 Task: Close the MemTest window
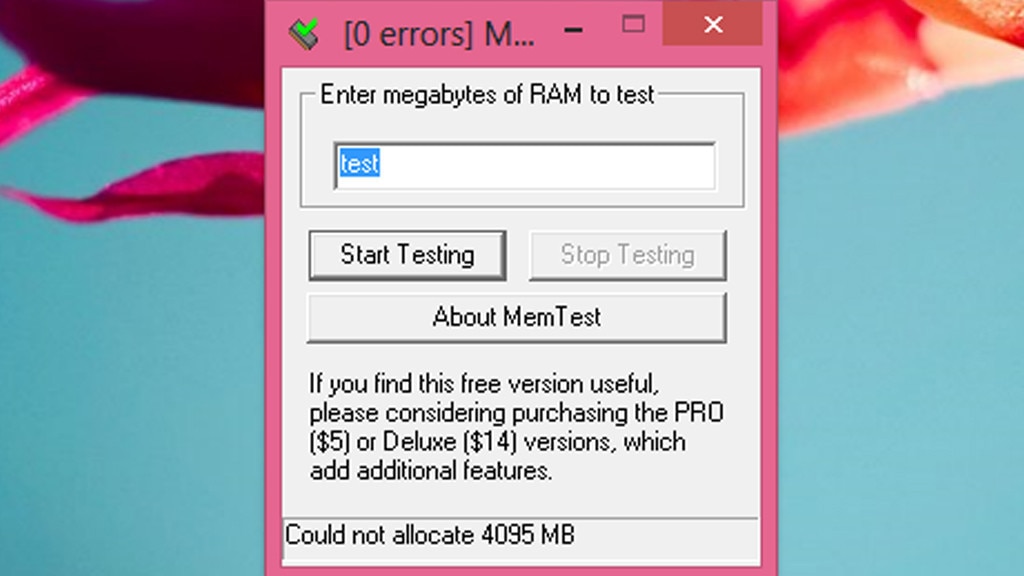pos(713,25)
